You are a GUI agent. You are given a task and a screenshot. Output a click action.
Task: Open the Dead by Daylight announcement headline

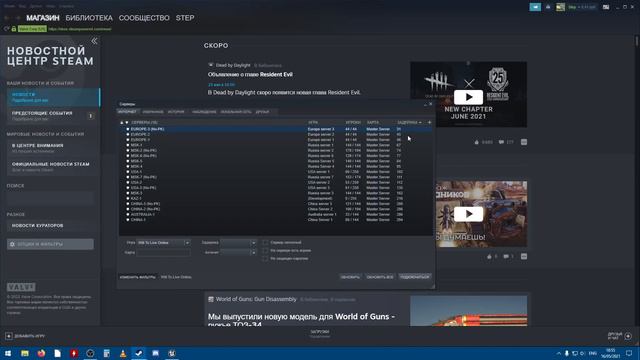pos(250,75)
